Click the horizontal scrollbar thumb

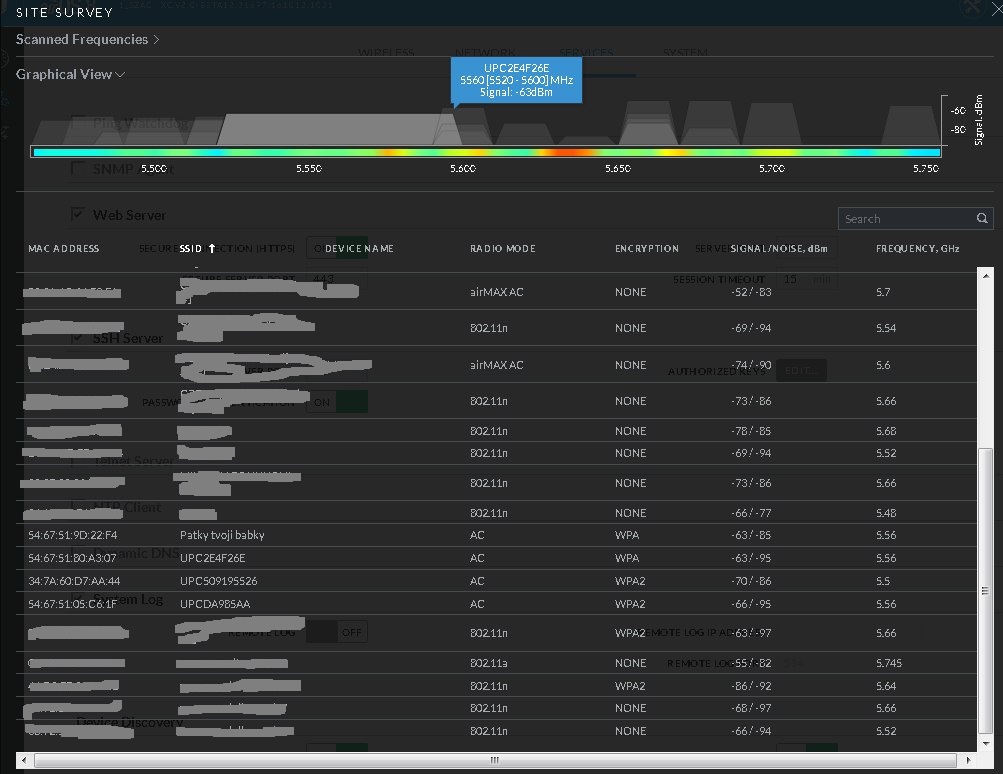pyautogui.click(x=494, y=760)
